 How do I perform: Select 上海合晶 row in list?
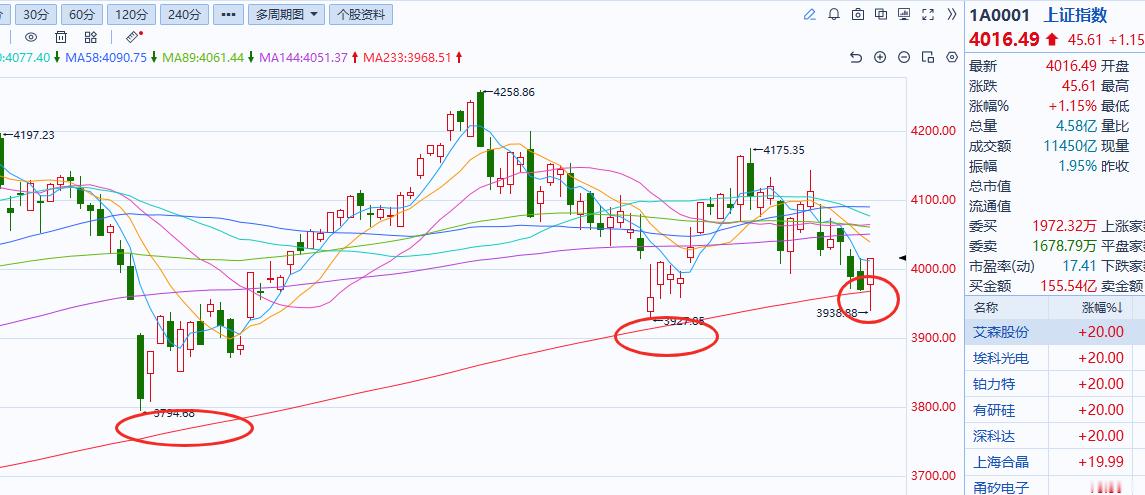point(1055,462)
